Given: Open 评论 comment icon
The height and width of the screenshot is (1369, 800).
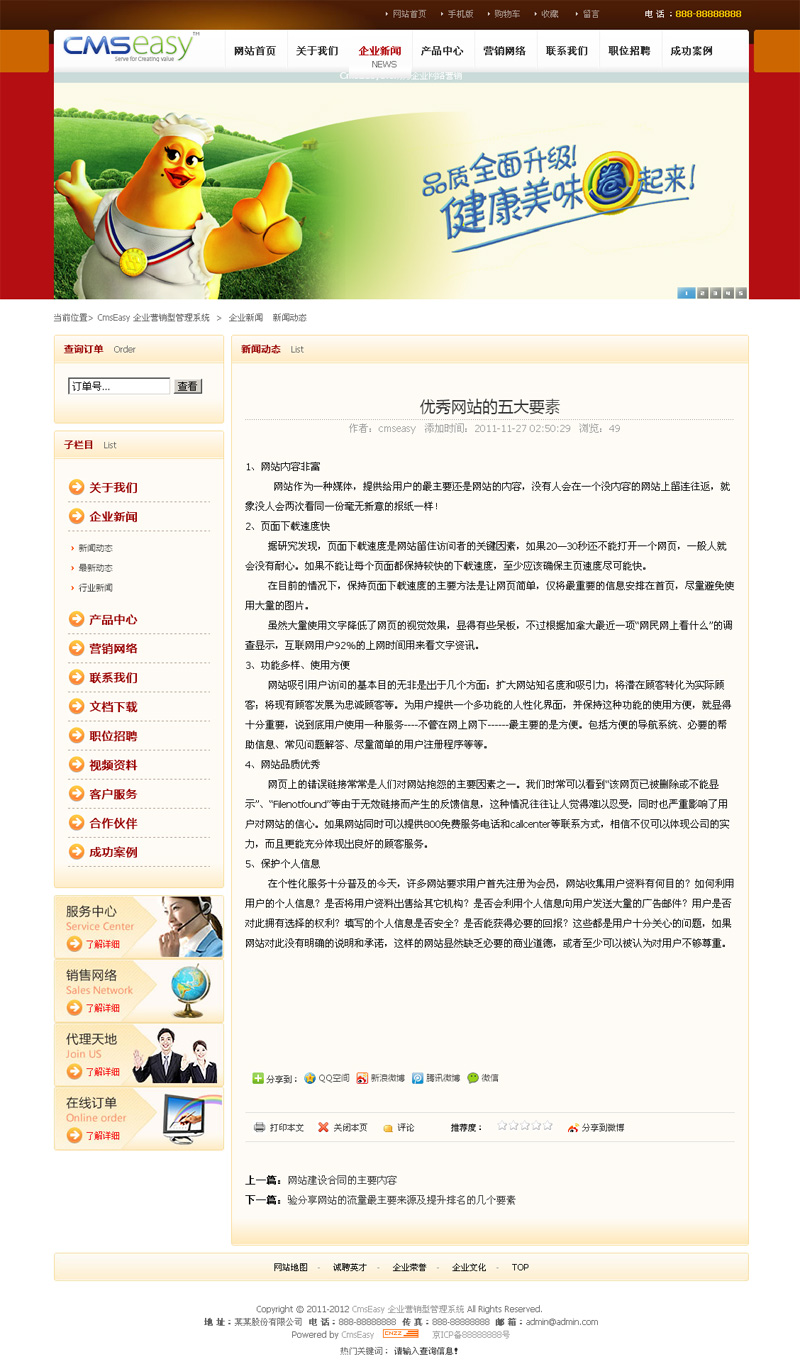Looking at the screenshot, I should [388, 1128].
